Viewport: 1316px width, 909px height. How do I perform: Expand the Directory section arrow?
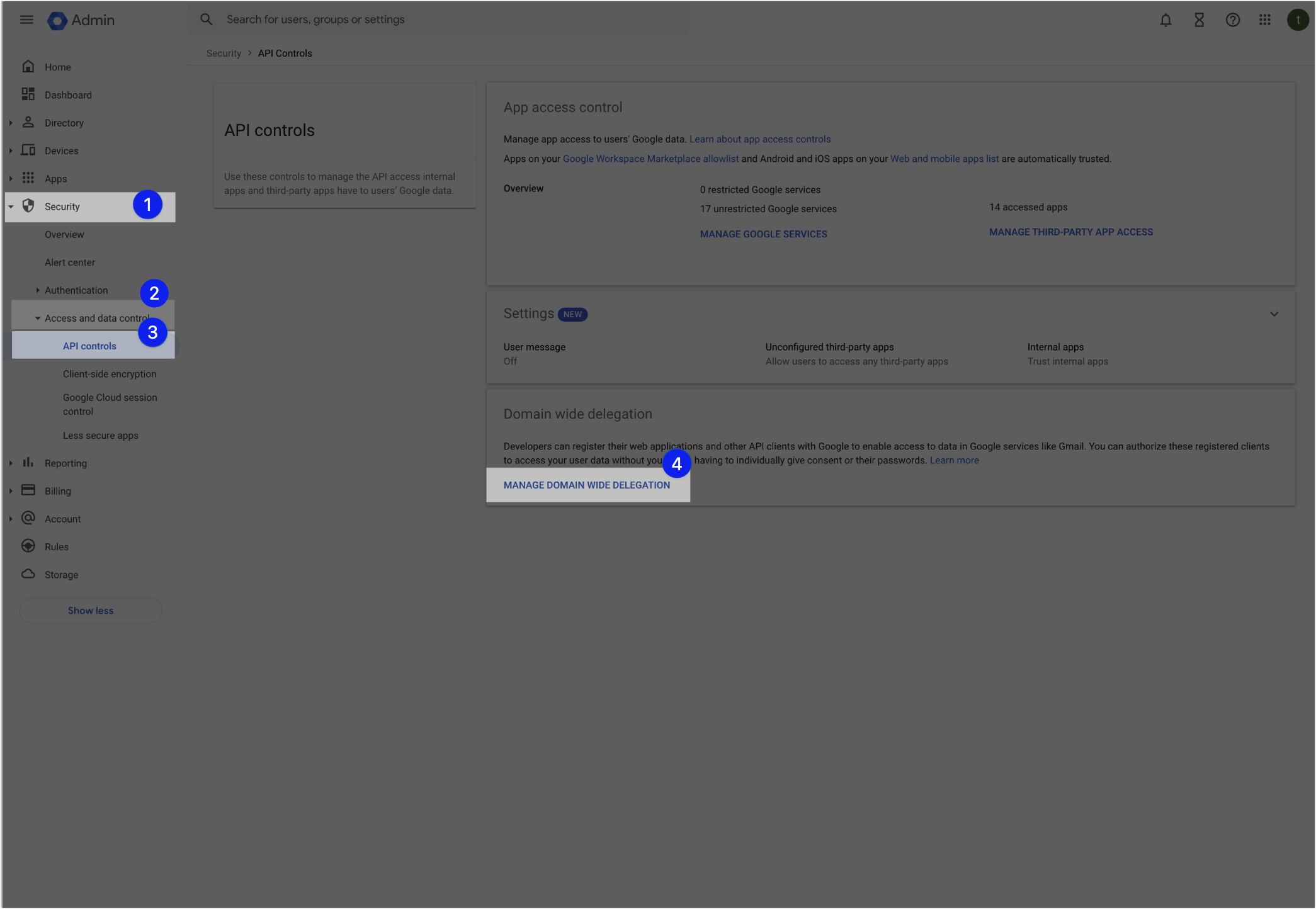point(11,123)
